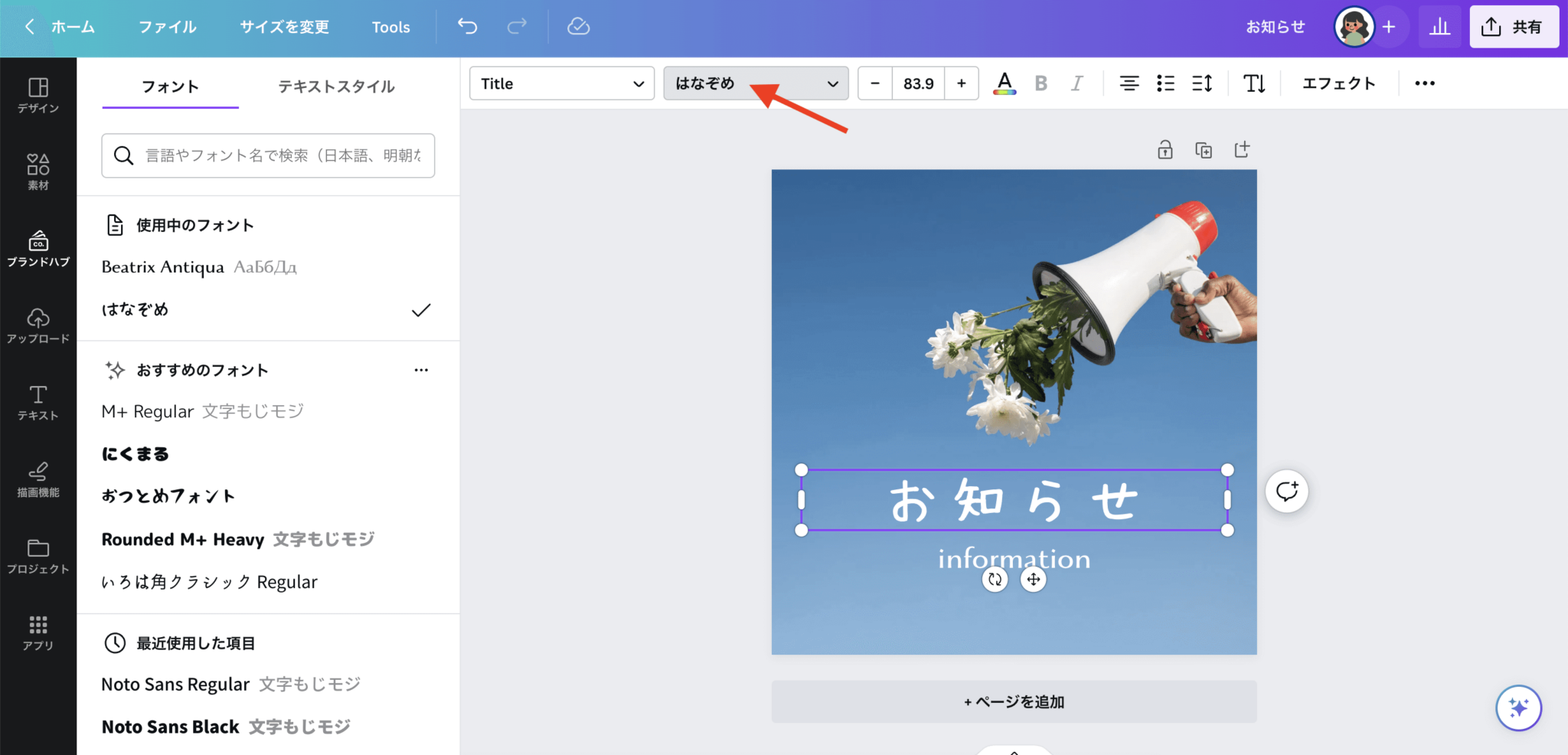
Task: Open the アプリ (Apps) panel
Action: coord(38,631)
